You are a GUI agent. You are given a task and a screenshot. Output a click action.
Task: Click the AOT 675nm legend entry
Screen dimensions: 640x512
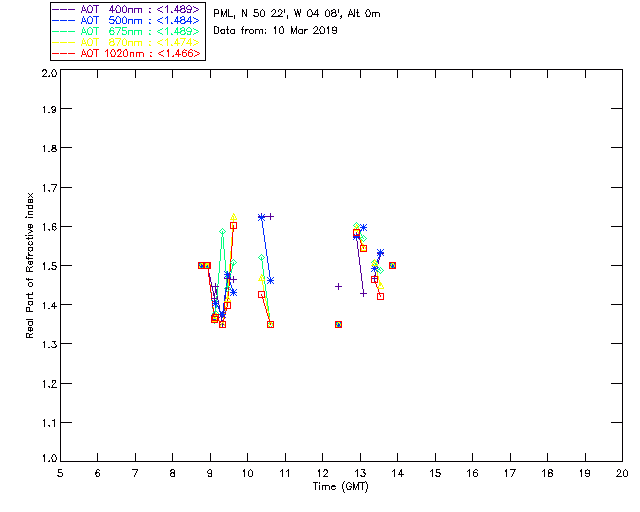126,31
